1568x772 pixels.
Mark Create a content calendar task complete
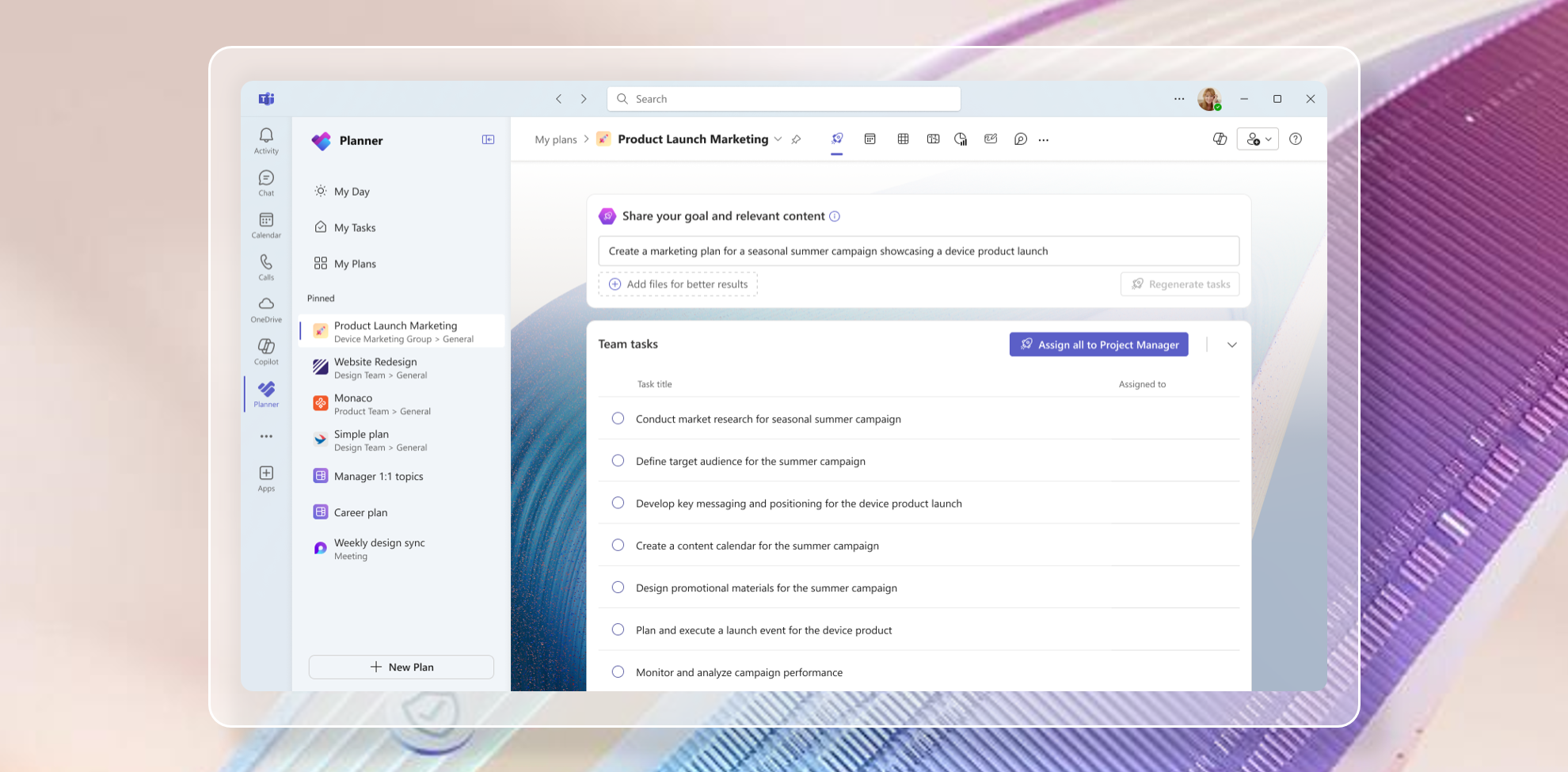click(x=618, y=545)
